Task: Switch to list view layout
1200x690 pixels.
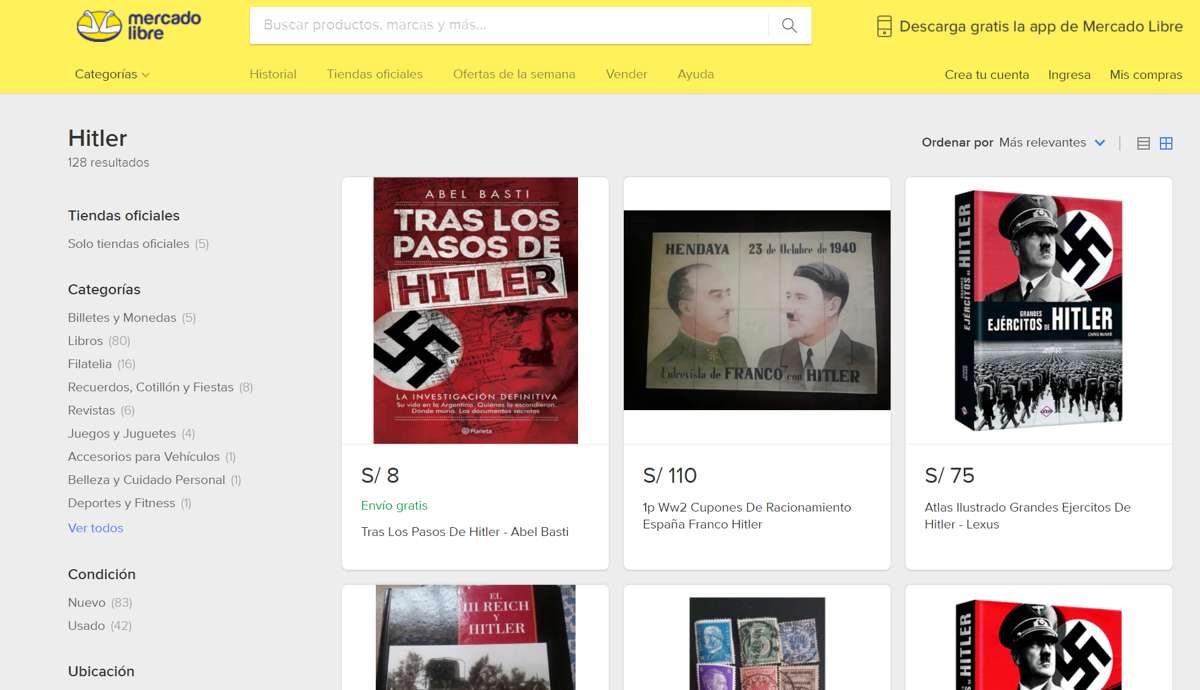Action: tap(1143, 143)
